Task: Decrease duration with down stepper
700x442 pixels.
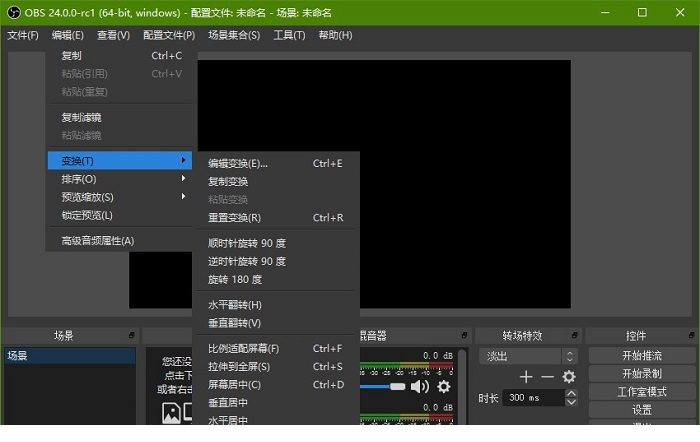Action: click(571, 402)
